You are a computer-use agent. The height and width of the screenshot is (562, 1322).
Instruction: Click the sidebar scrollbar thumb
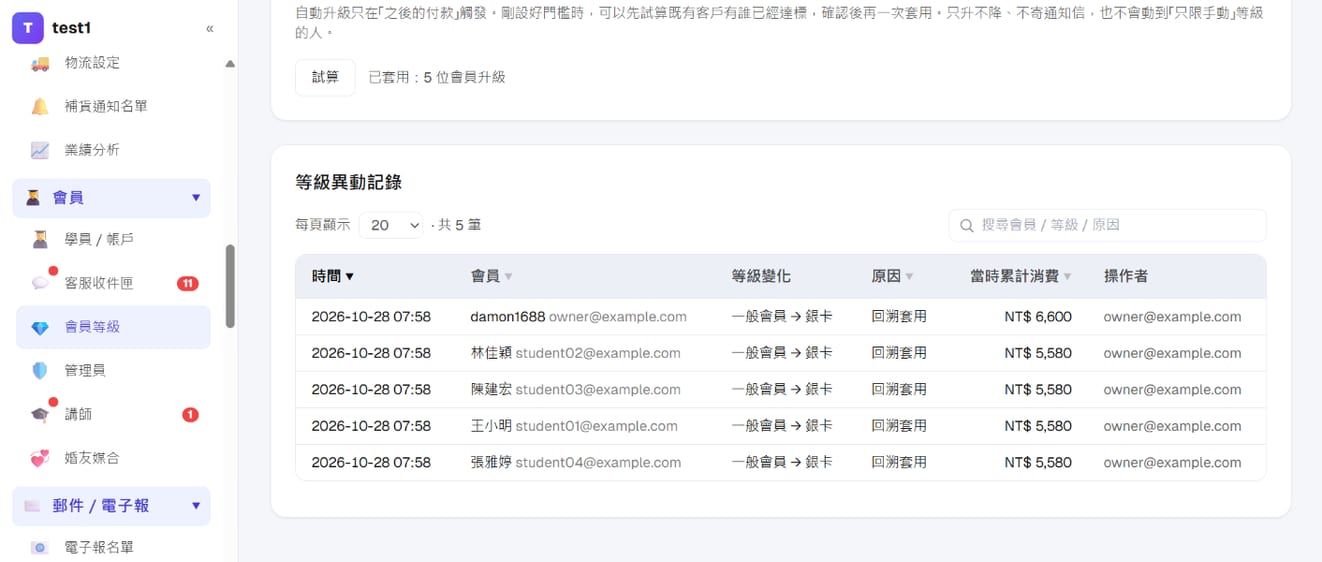(x=230, y=286)
